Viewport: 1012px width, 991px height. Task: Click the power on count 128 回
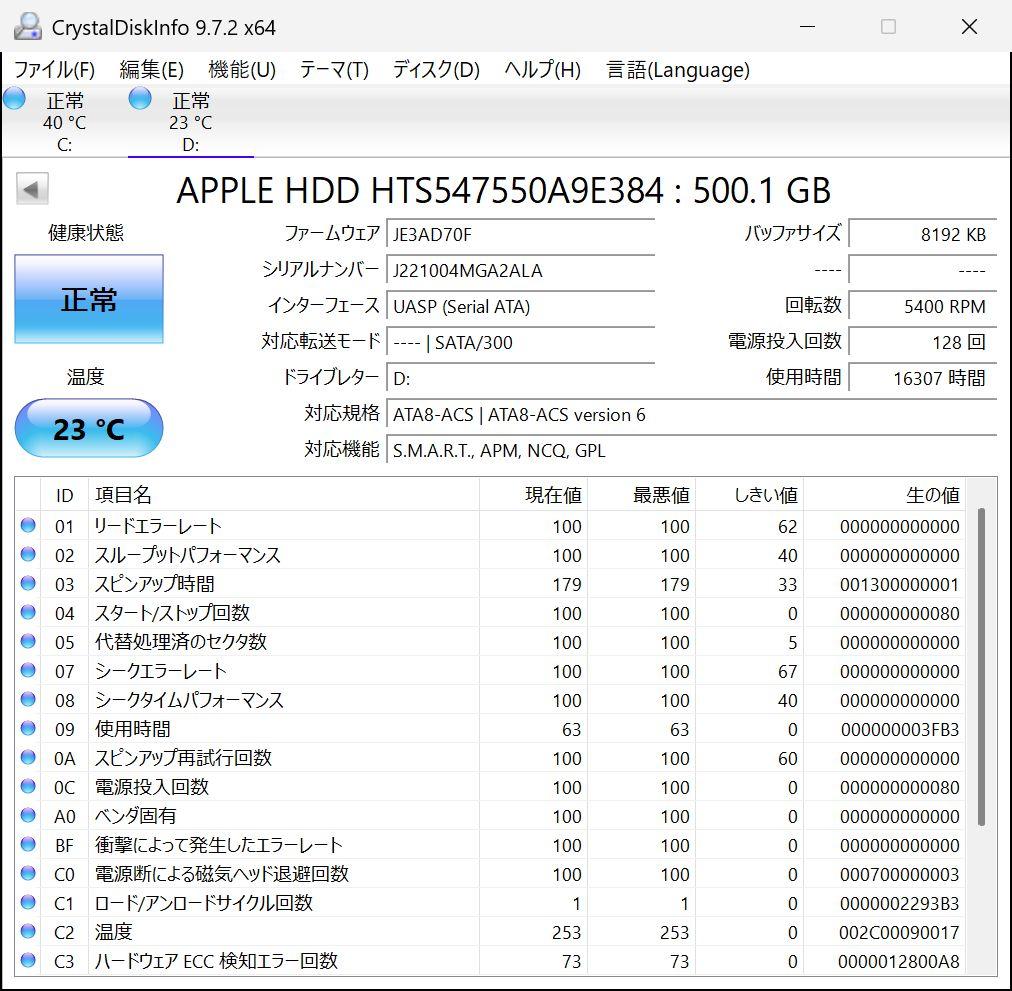coord(922,342)
